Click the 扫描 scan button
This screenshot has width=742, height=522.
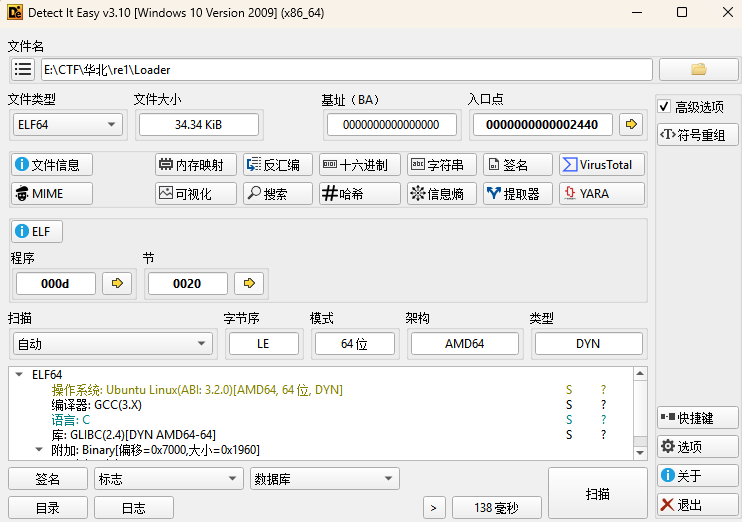tap(598, 494)
